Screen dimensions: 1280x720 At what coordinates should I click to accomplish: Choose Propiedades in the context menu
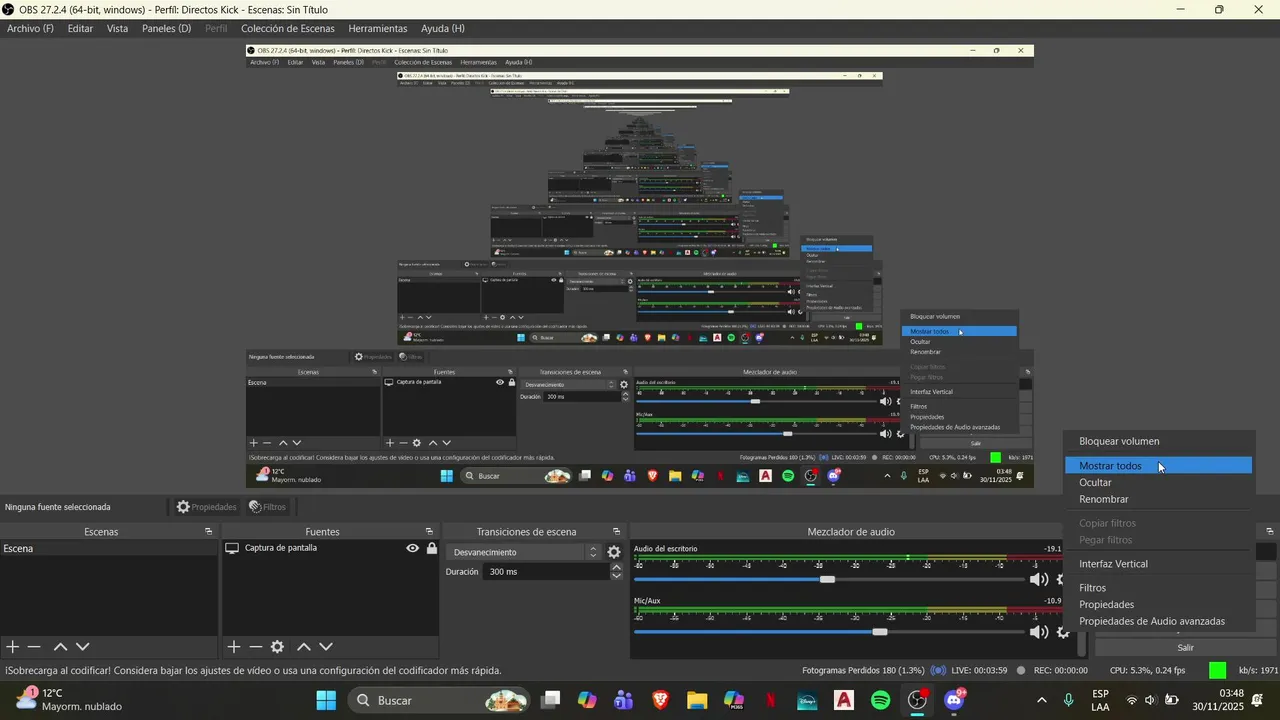coord(1158,604)
